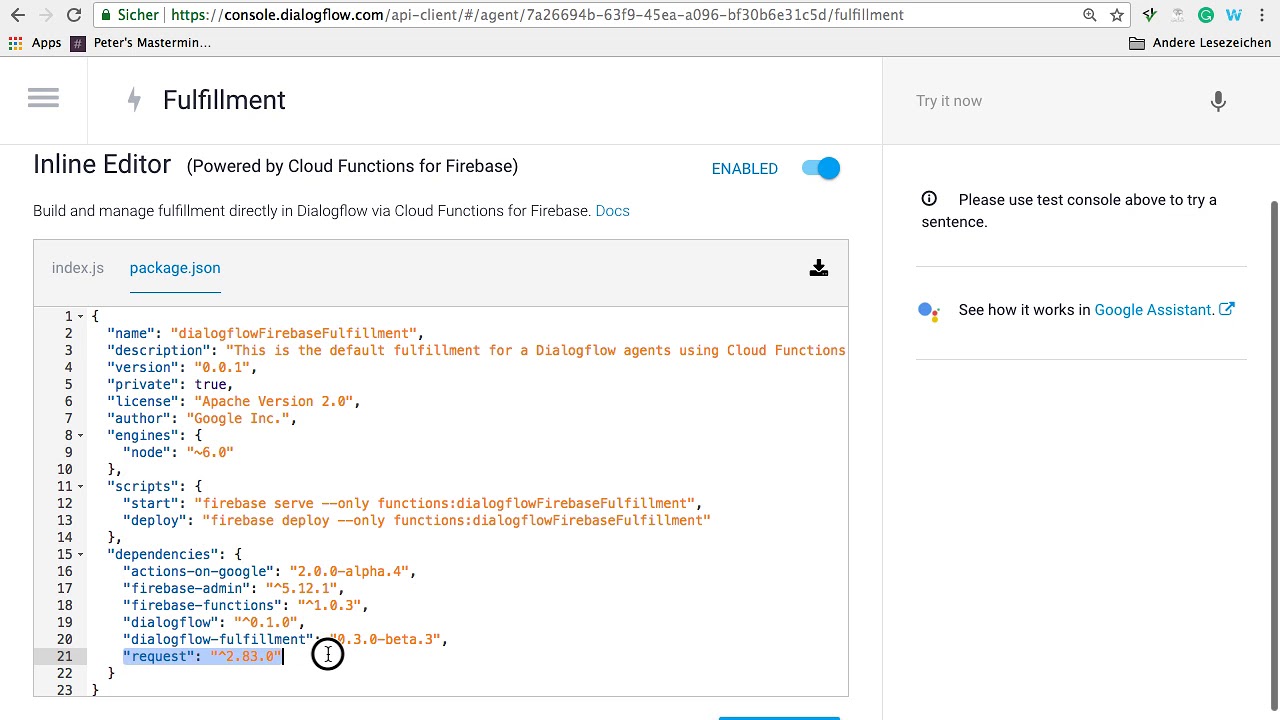This screenshot has width=1280, height=720.
Task: Open the Chrome three-dot menu
Action: coord(1262,15)
